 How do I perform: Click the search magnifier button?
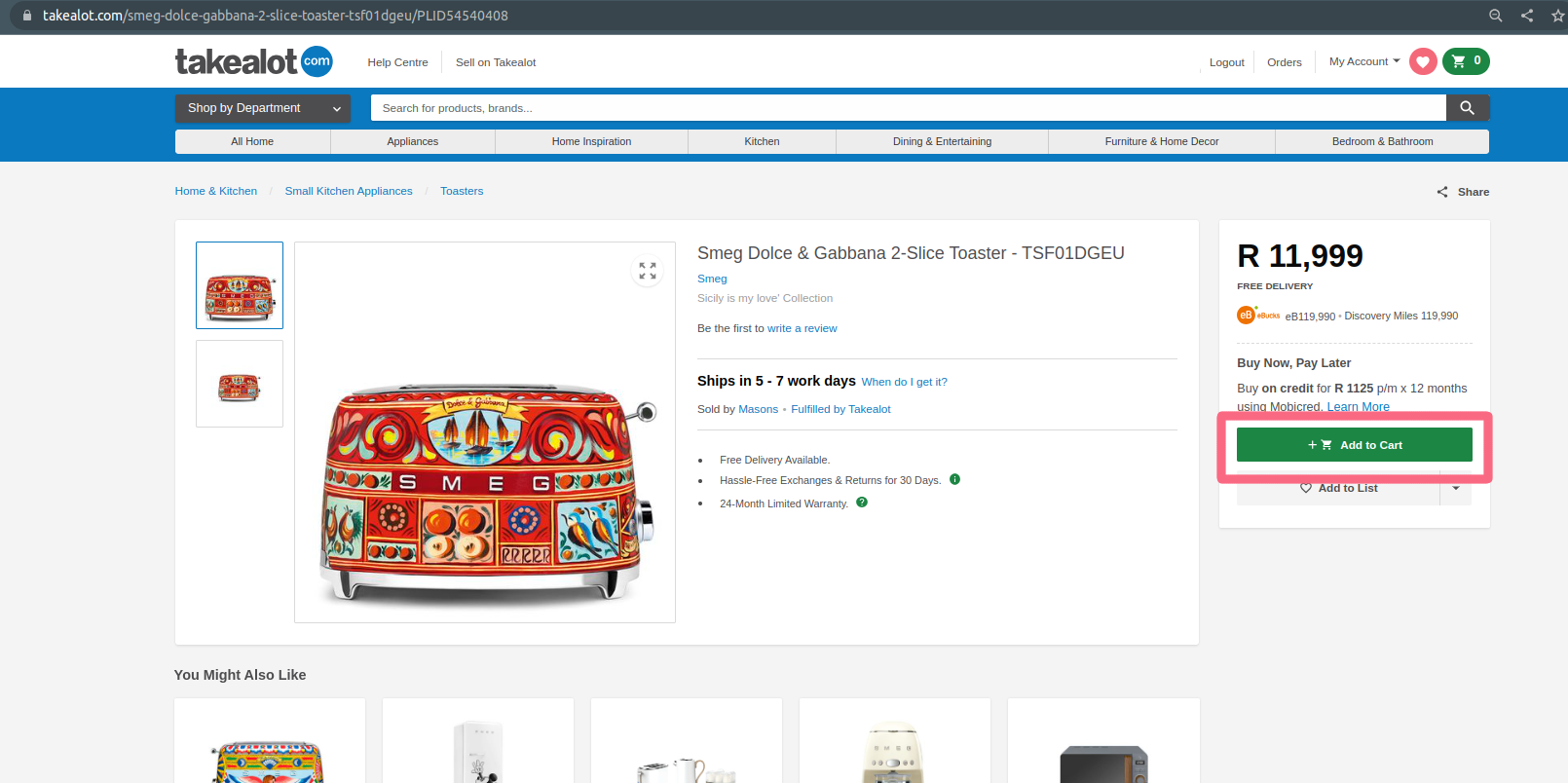click(1467, 108)
